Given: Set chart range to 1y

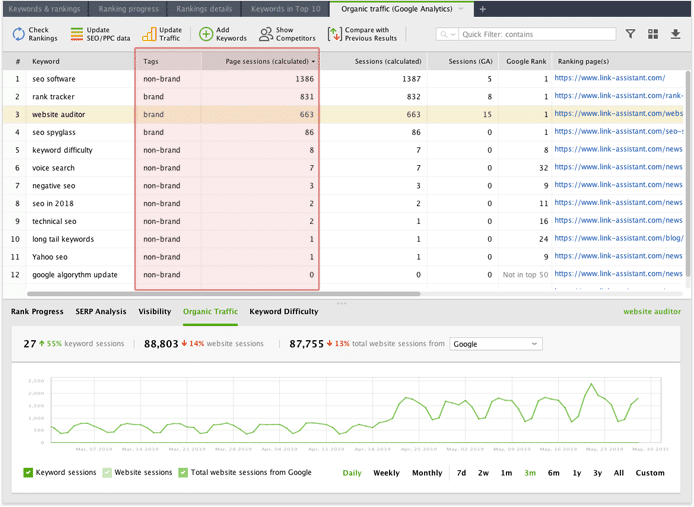Looking at the screenshot, I should coord(577,473).
